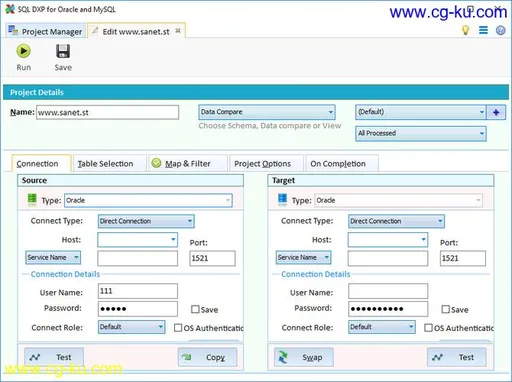512x382 pixels.
Task: Select the Connection tab
Action: coord(41,163)
